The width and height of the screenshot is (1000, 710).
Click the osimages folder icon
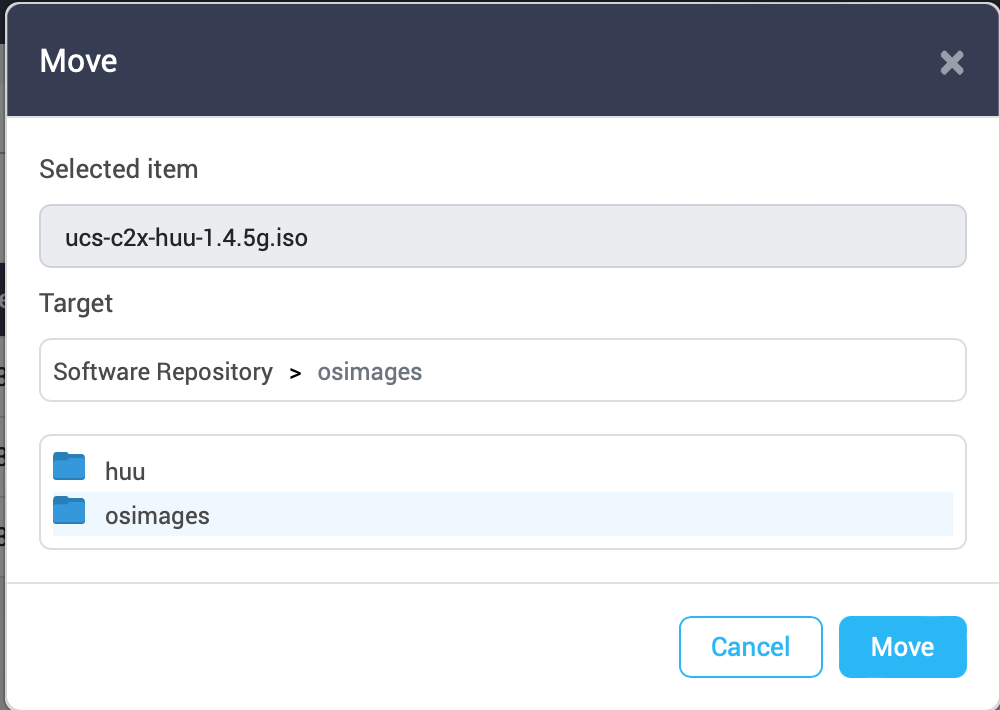click(x=69, y=512)
